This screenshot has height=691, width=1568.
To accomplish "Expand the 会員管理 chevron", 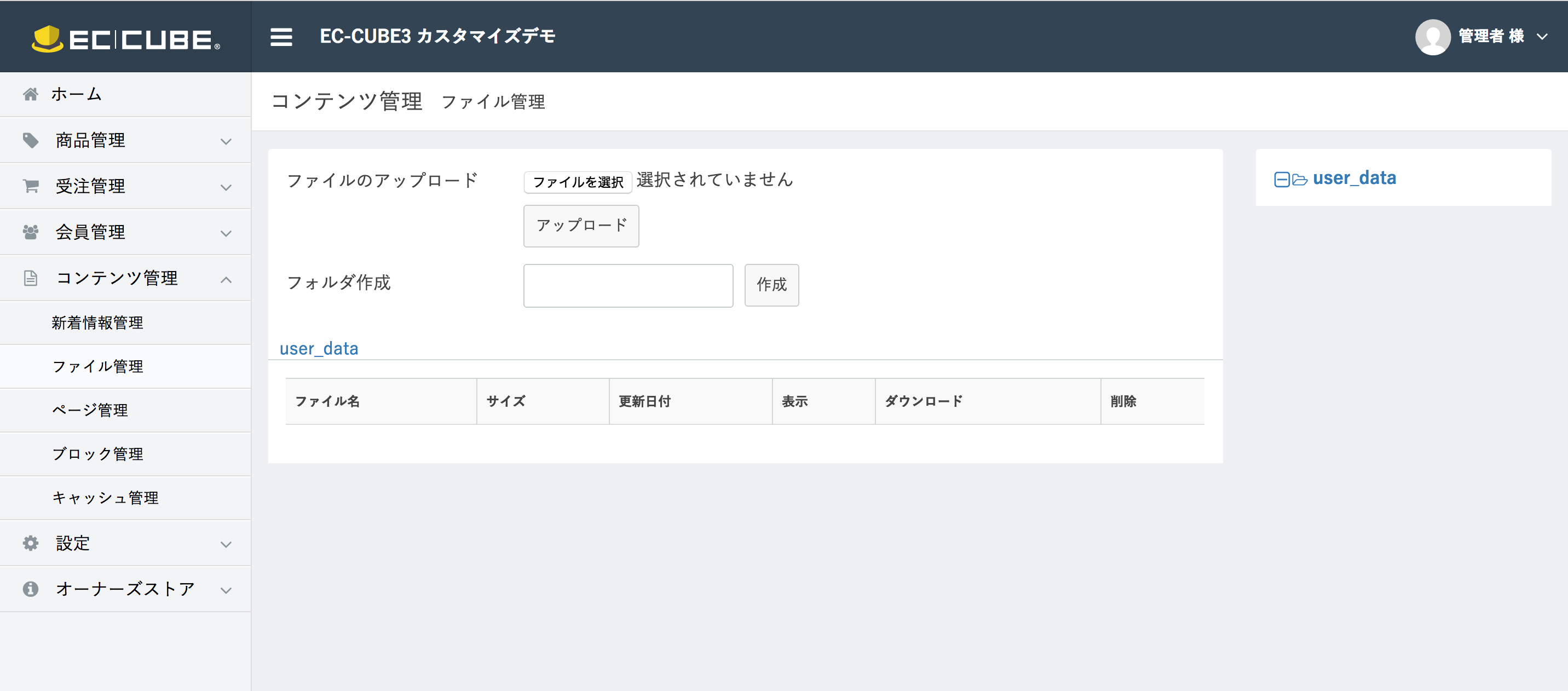I will coord(226,233).
